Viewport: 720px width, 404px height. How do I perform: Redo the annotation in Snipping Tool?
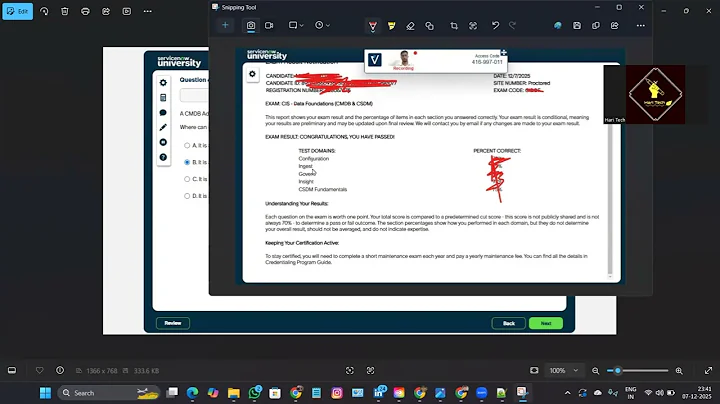[512, 26]
